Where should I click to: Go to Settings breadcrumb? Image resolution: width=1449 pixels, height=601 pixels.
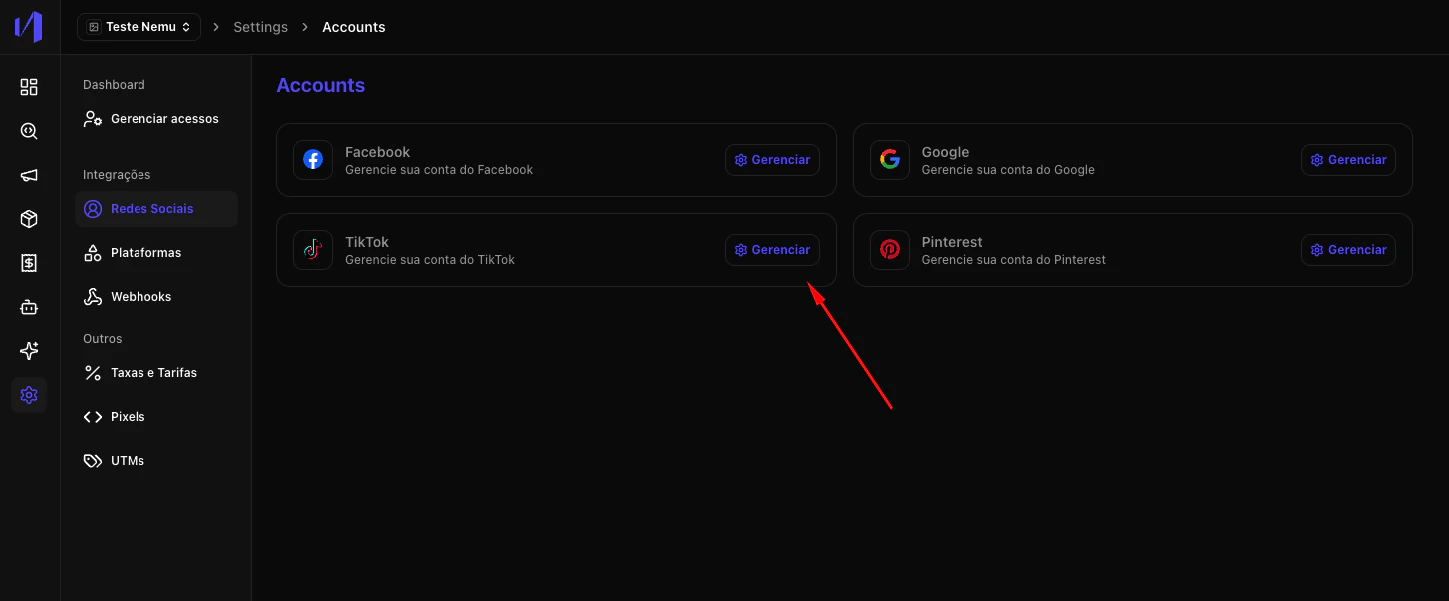(261, 27)
